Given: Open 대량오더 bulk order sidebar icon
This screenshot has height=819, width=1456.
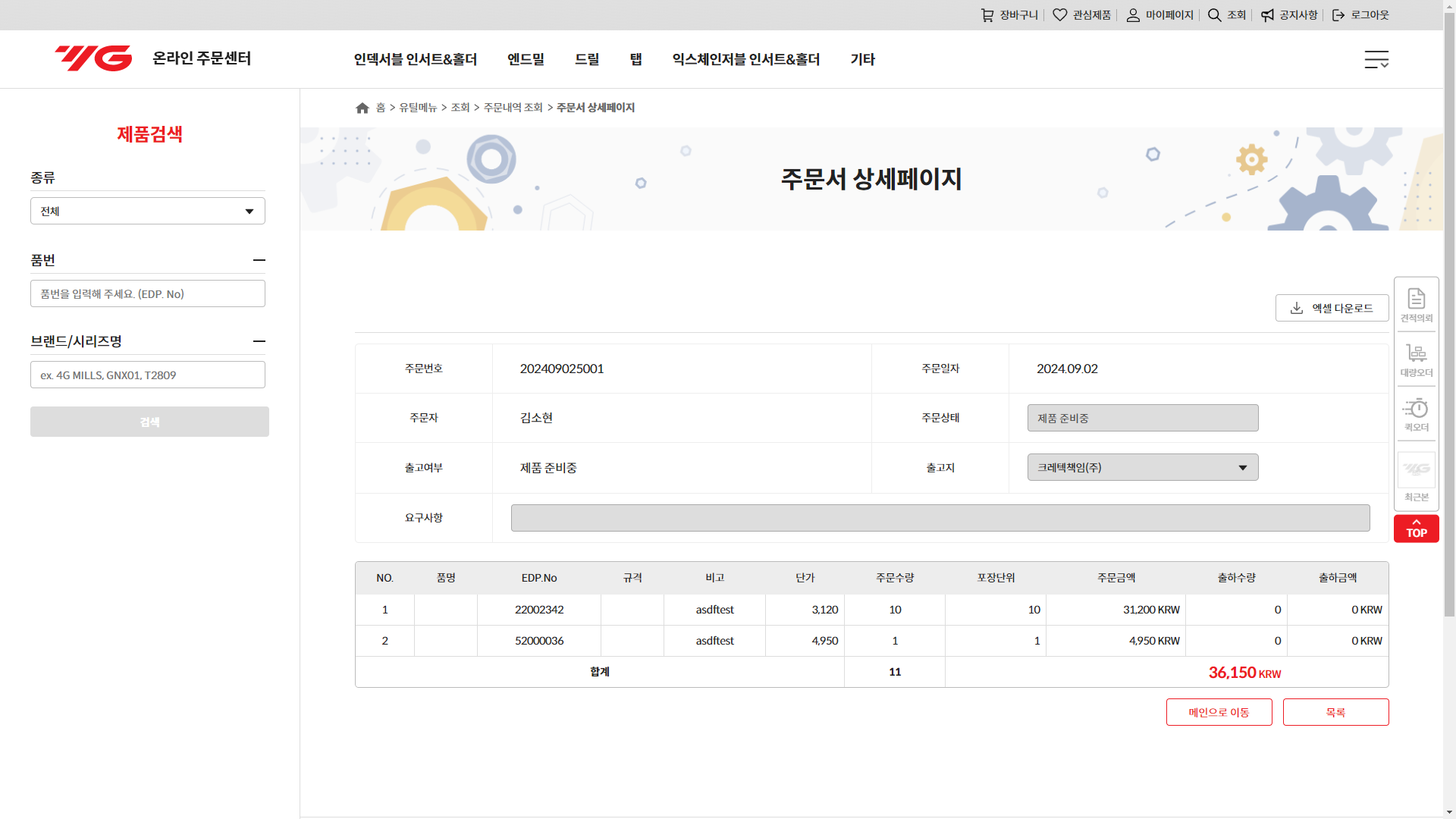Looking at the screenshot, I should pos(1416,360).
